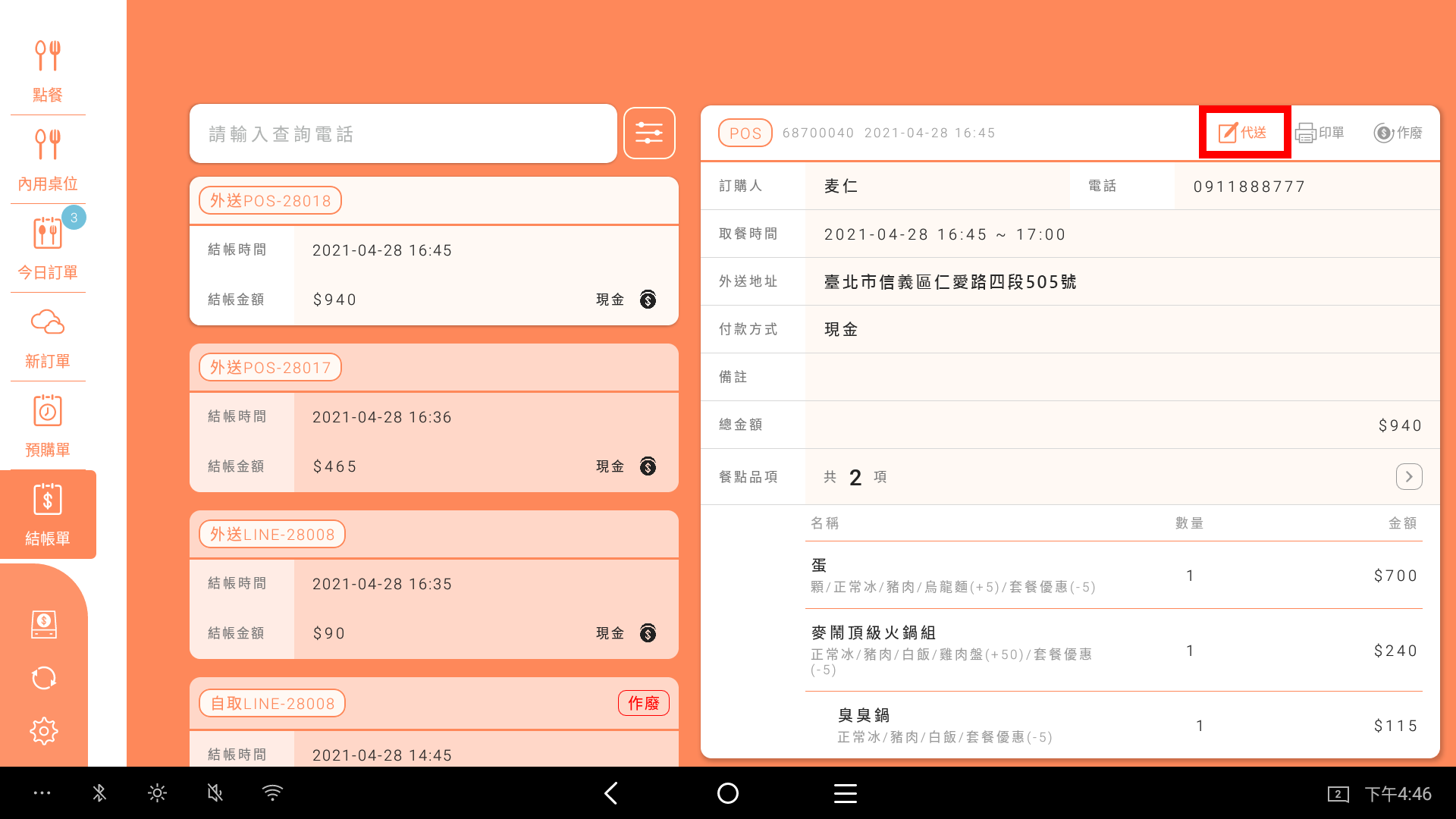Toggle the muted volume icon
This screenshot has width=1456, height=819.
pos(215,793)
